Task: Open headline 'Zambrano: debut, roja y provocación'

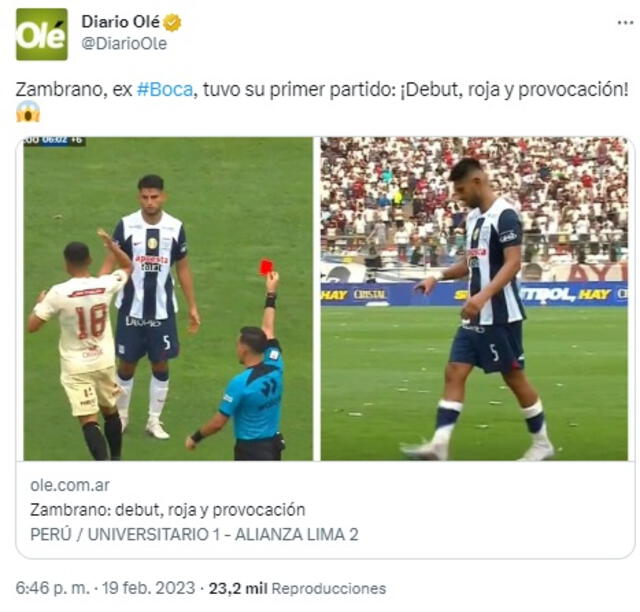Action: (168, 510)
